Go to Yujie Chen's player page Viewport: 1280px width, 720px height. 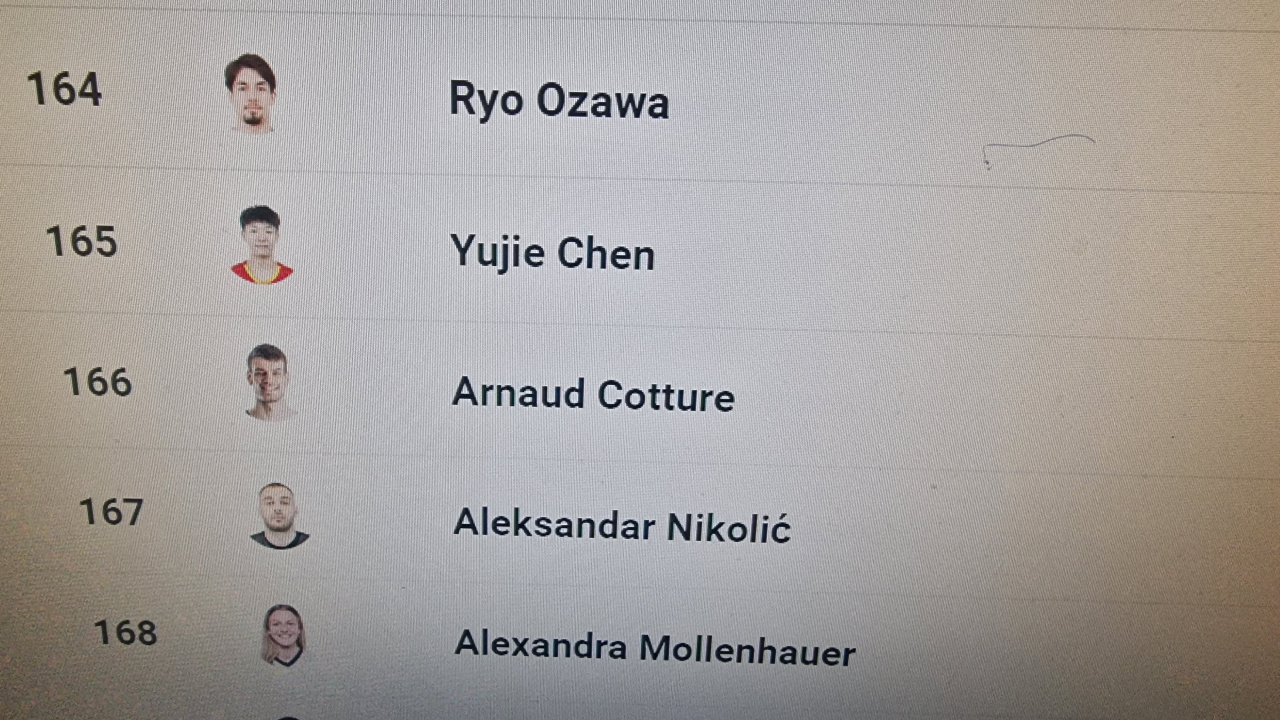click(x=553, y=252)
